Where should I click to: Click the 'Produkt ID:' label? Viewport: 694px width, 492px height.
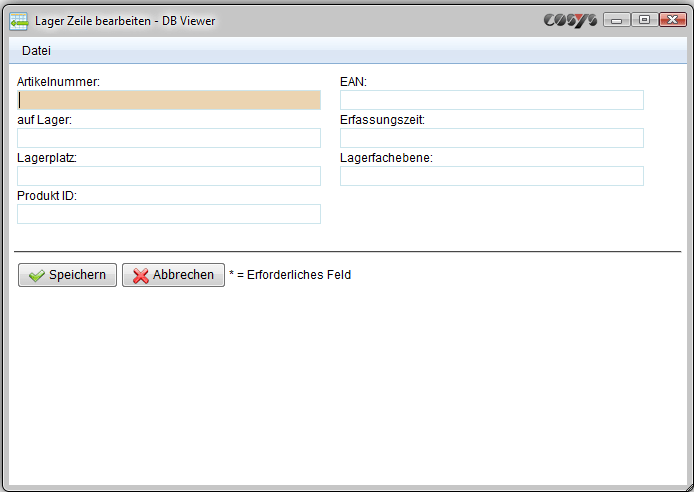tap(47, 196)
